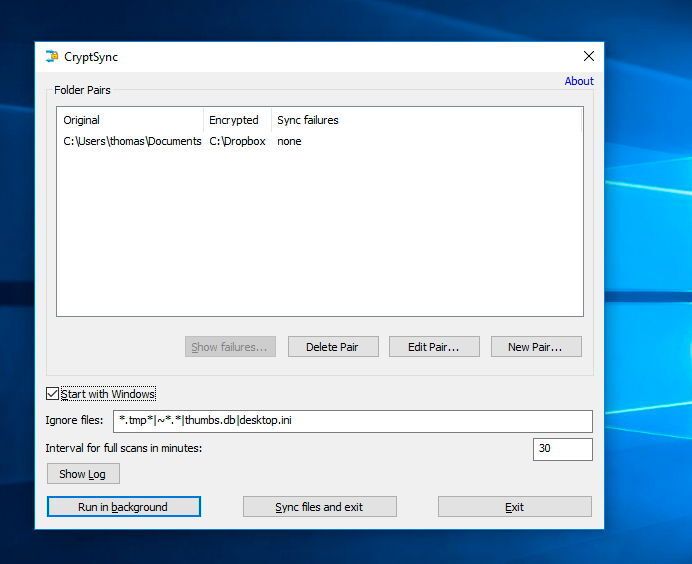This screenshot has width=692, height=564.
Task: Open the Edit Pair dialog
Action: (x=433, y=347)
